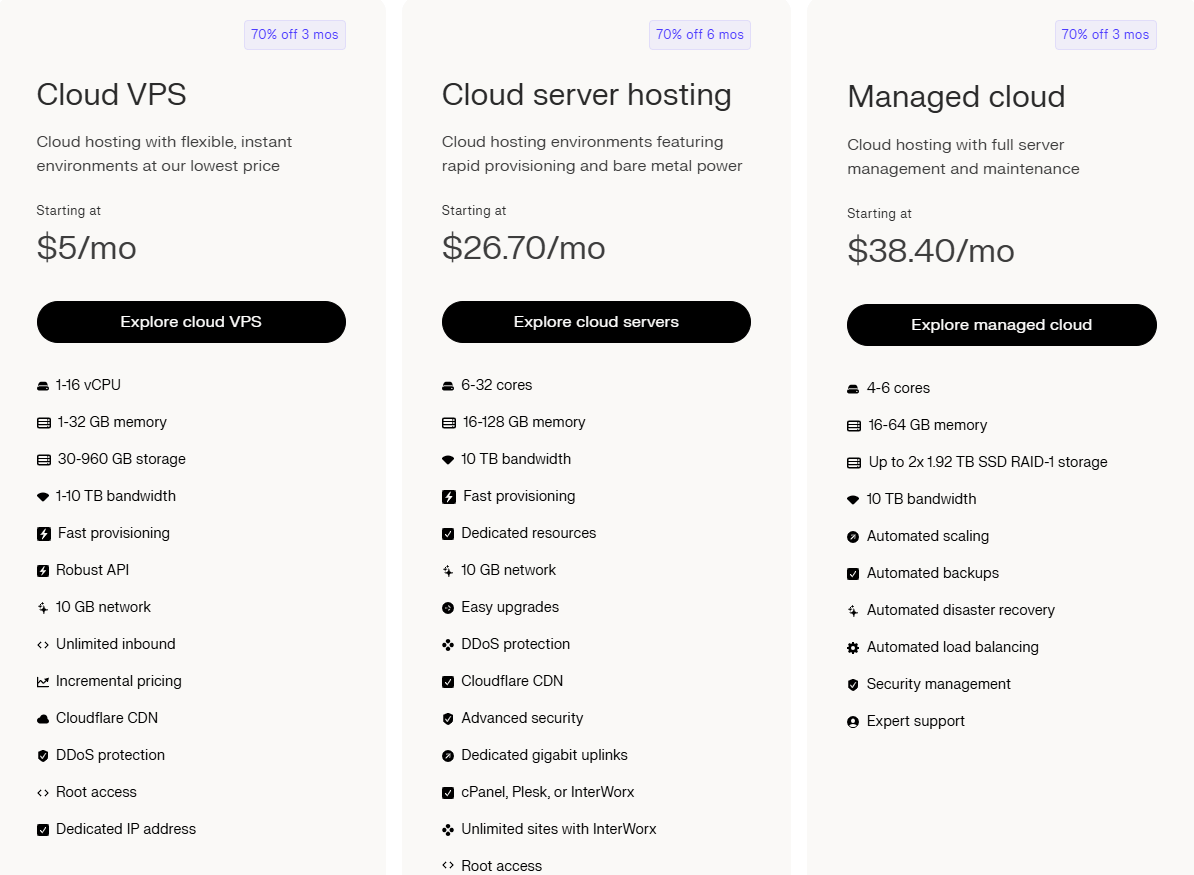The height and width of the screenshot is (875, 1194).
Task: Click the shield icon next to Advanced security
Action: point(448,719)
